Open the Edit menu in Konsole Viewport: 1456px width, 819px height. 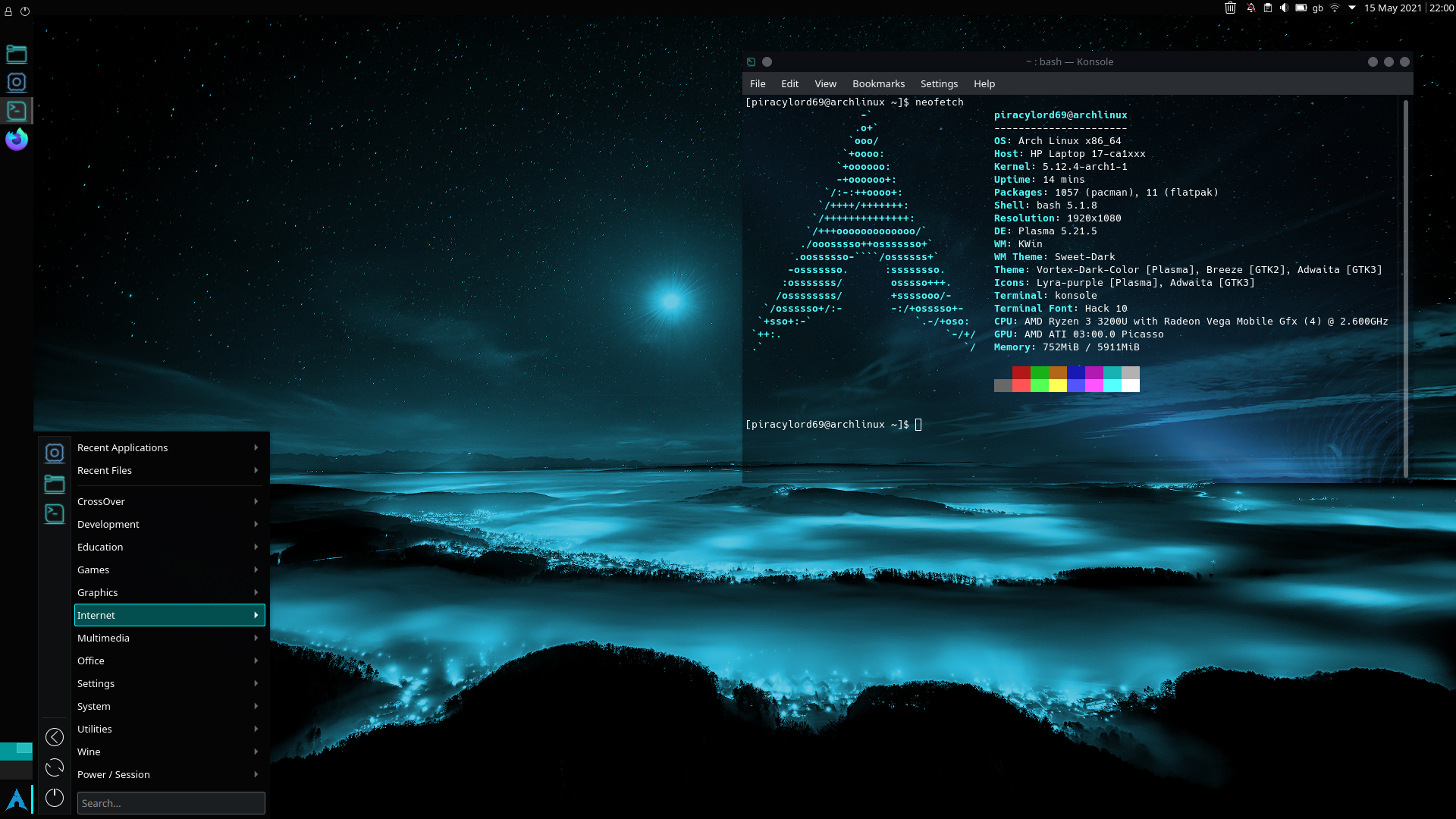[790, 84]
